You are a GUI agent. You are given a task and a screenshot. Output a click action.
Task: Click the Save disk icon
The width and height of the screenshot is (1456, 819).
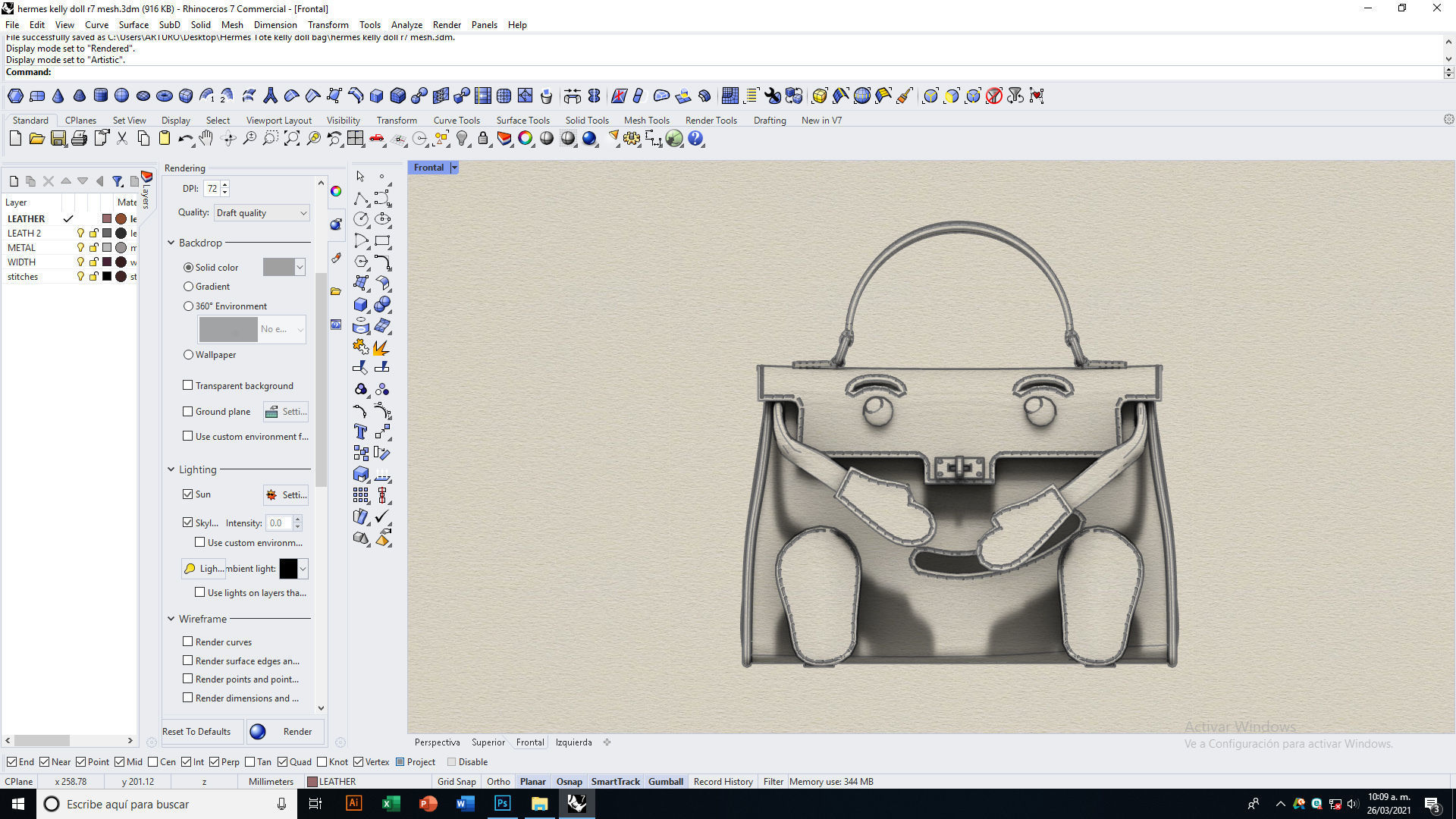click(x=58, y=138)
